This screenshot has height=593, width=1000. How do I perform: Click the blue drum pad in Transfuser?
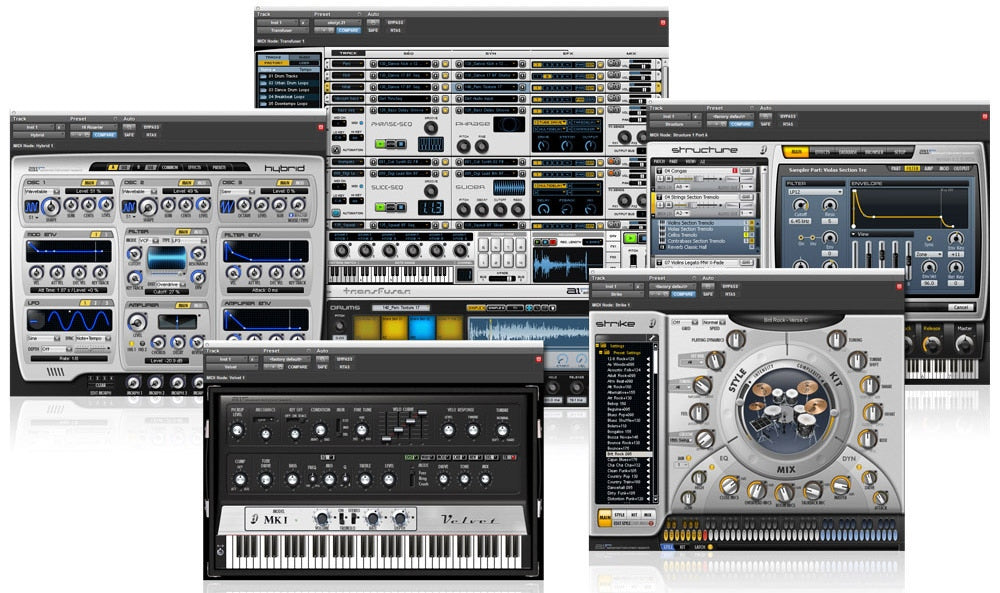point(422,326)
